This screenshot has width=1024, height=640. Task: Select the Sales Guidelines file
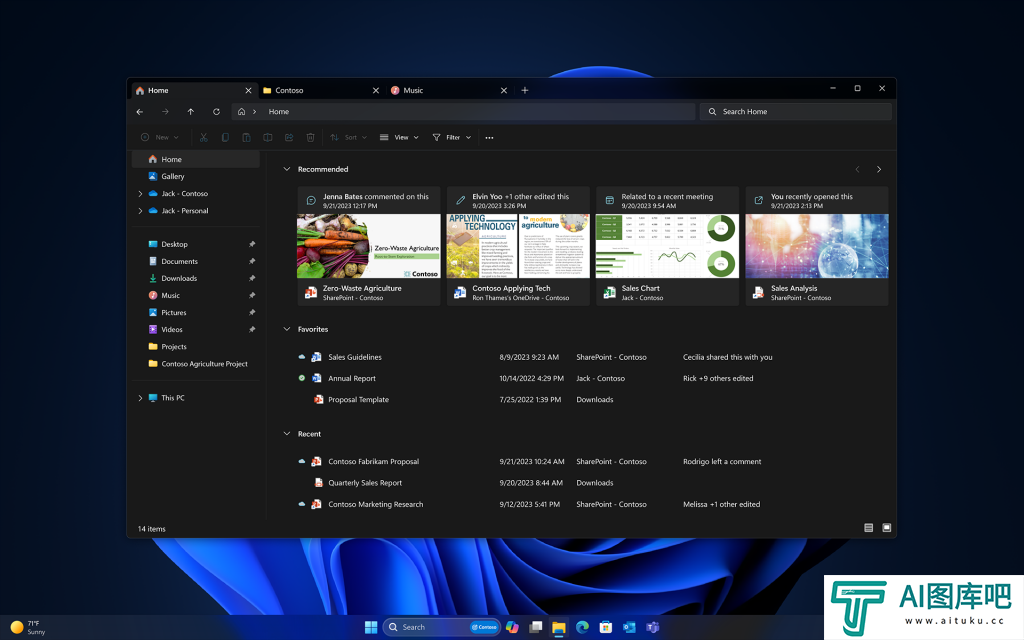(355, 357)
